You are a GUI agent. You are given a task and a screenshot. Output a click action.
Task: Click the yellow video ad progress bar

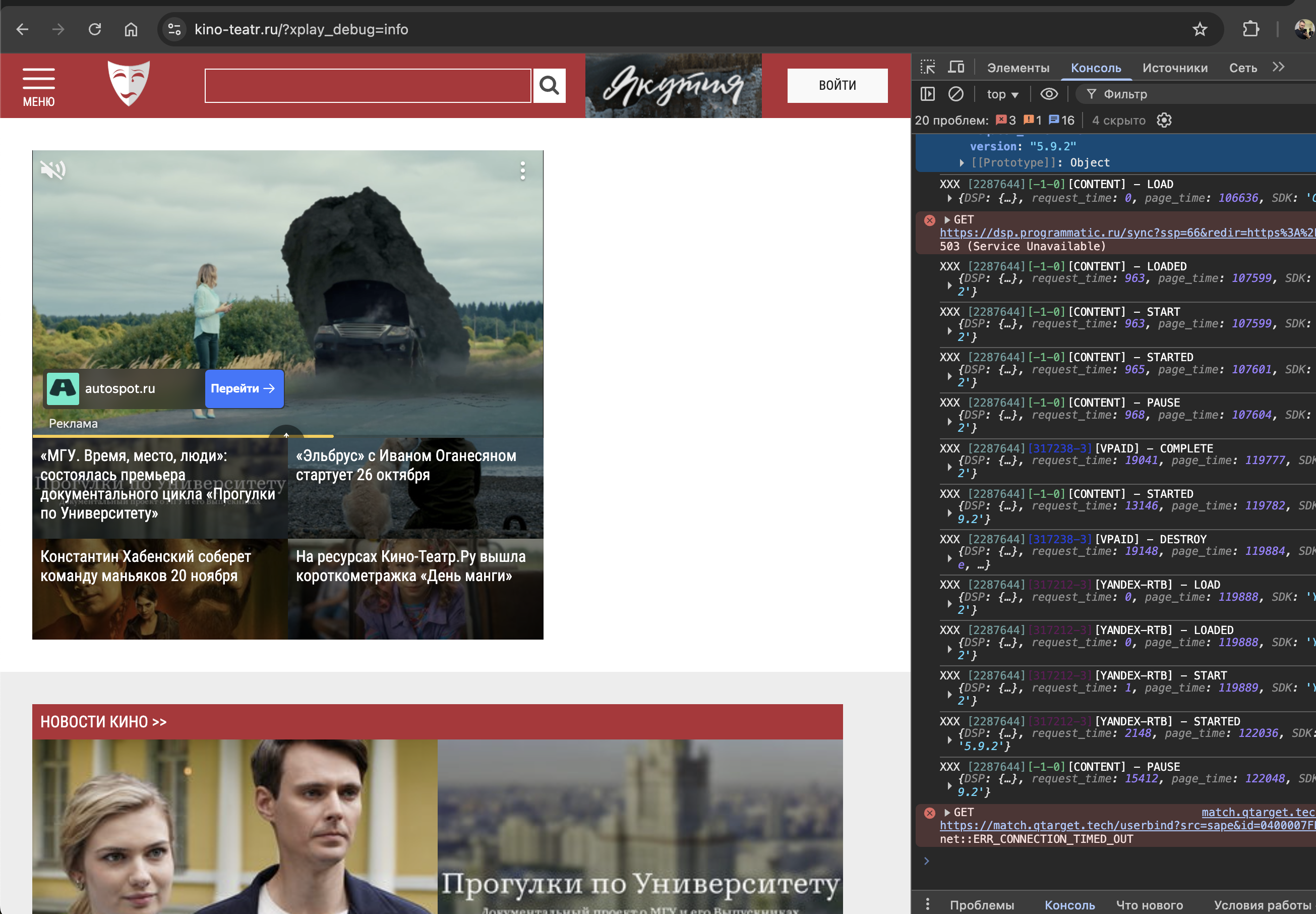tap(183, 436)
